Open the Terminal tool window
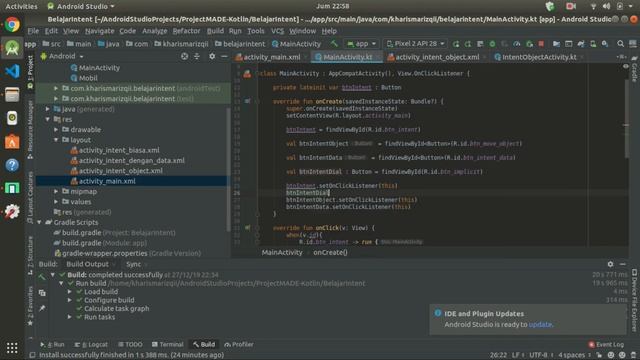Viewport: 640px width, 360px height. (x=167, y=344)
